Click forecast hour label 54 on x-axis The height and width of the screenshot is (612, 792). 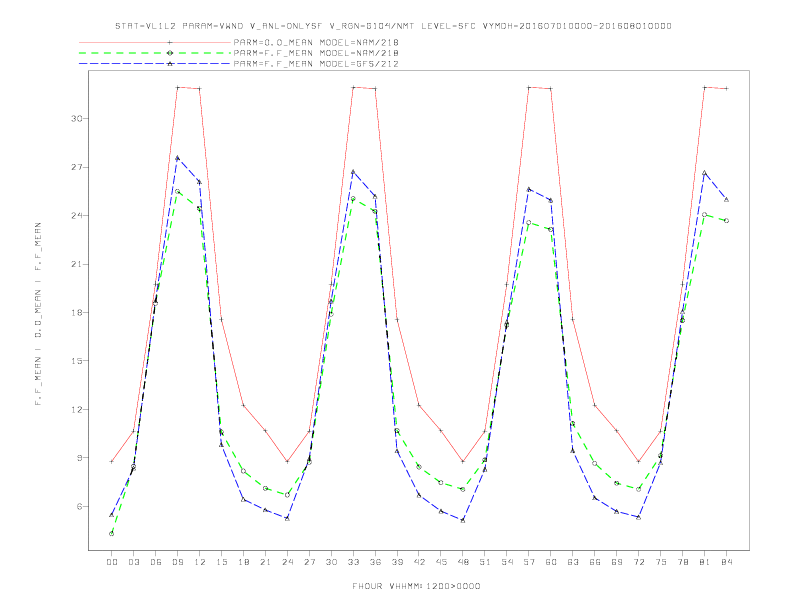507,562
